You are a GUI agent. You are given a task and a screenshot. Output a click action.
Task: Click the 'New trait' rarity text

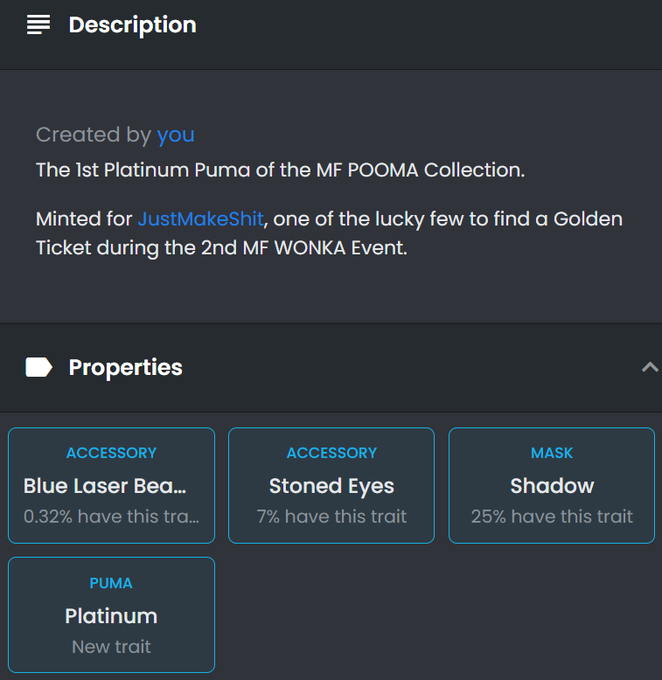tap(111, 647)
